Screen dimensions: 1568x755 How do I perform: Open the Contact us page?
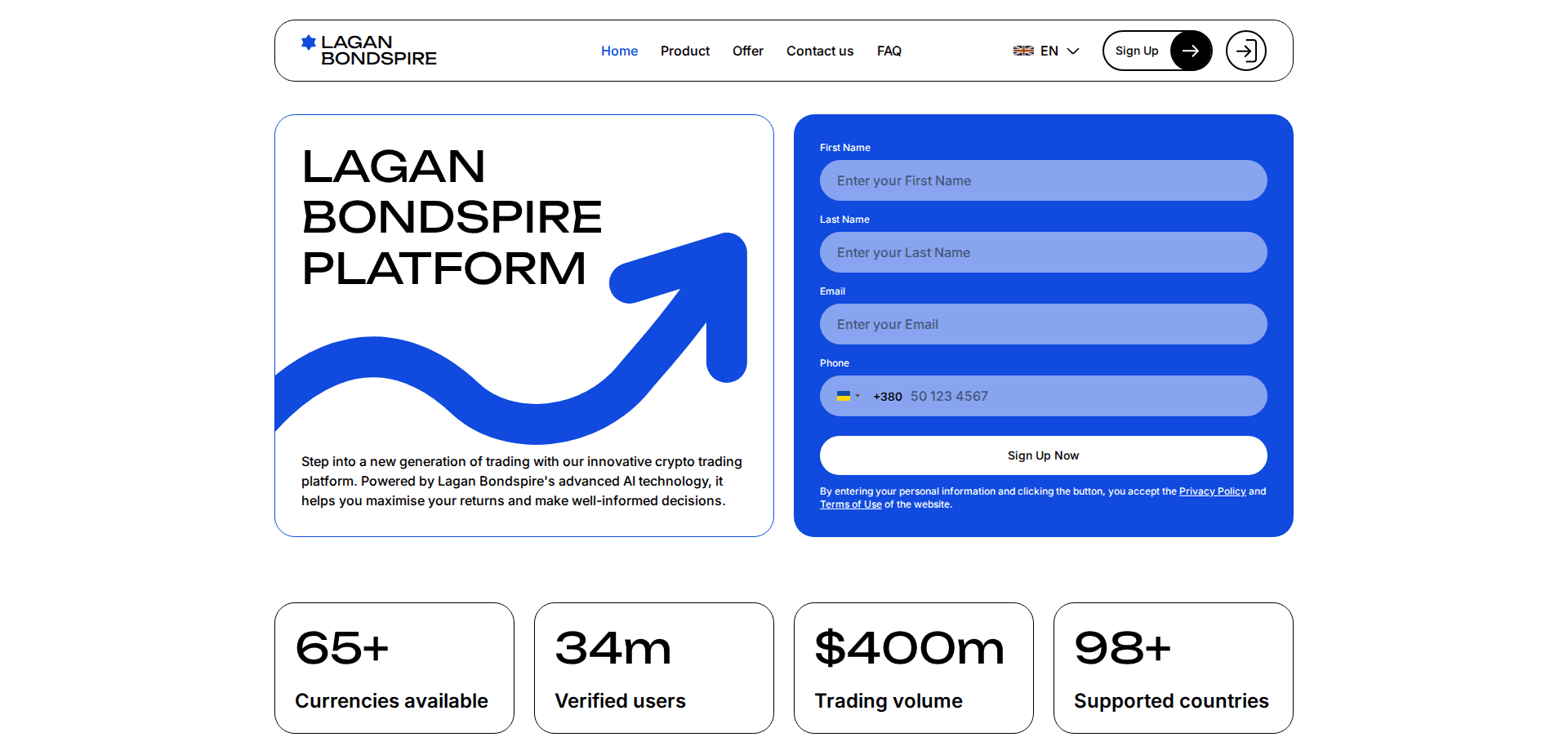pyautogui.click(x=819, y=51)
